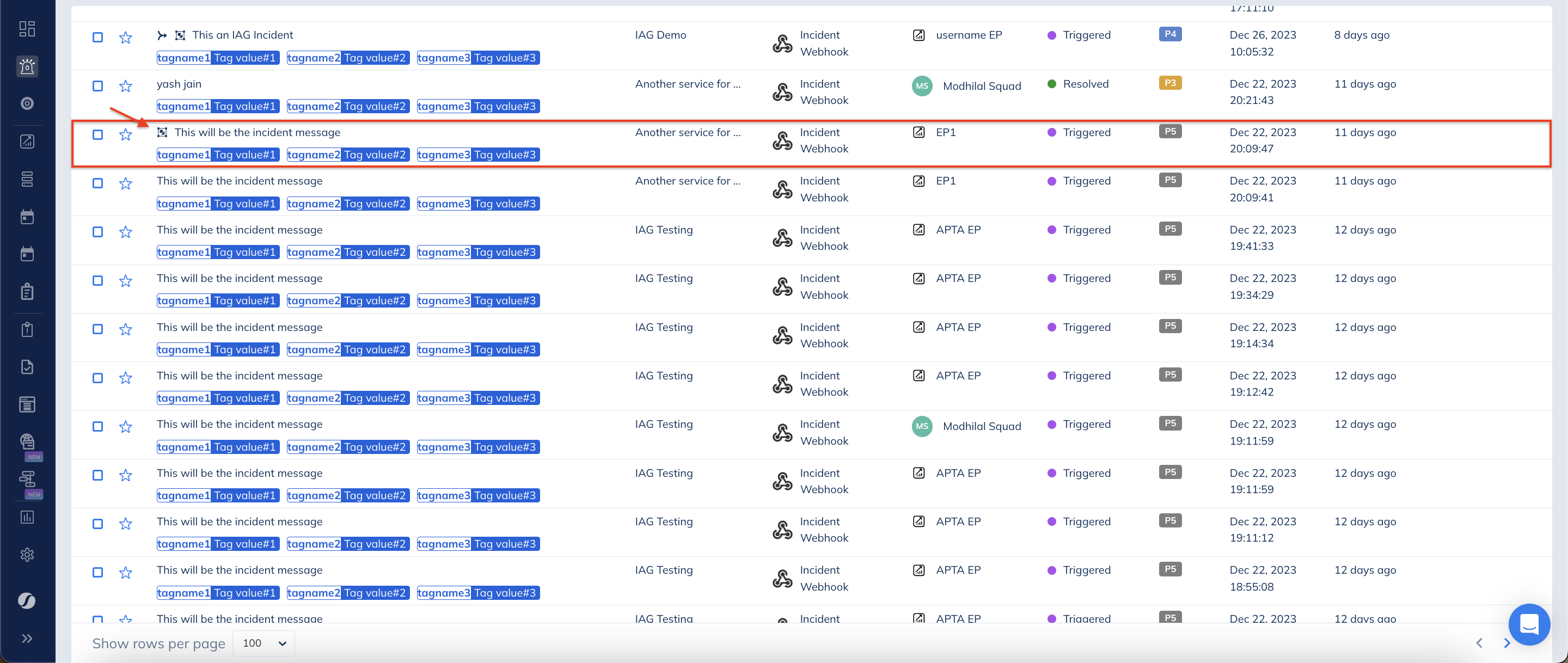Click the escalation policies chart icon in sidebar
The width and height of the screenshot is (1568, 663).
(27, 141)
